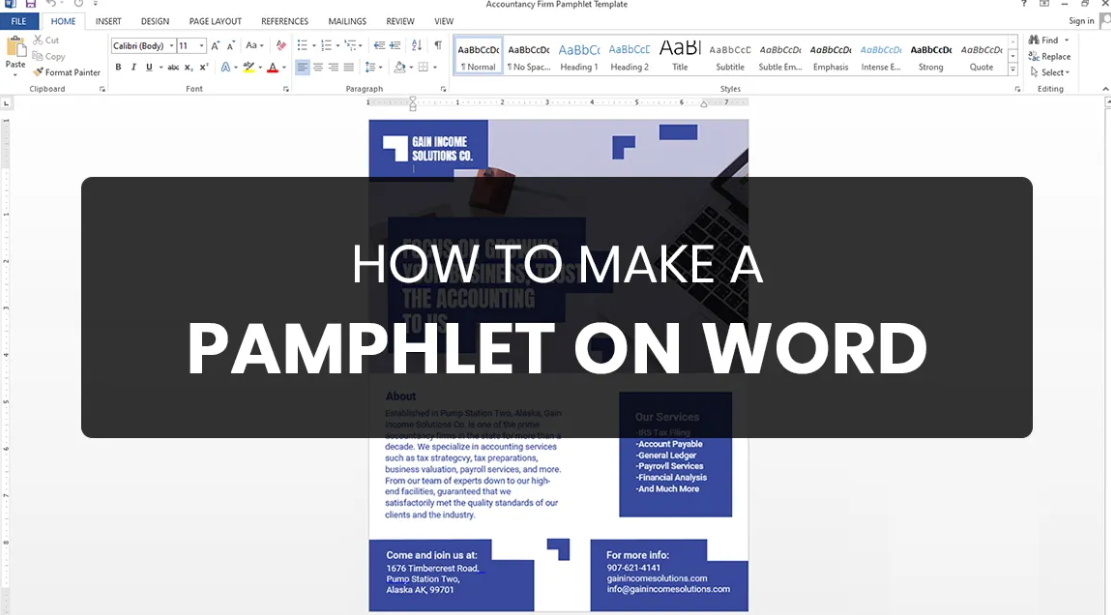The width and height of the screenshot is (1111, 615).
Task: Switch to the INSERT tab
Action: pyautogui.click(x=108, y=21)
